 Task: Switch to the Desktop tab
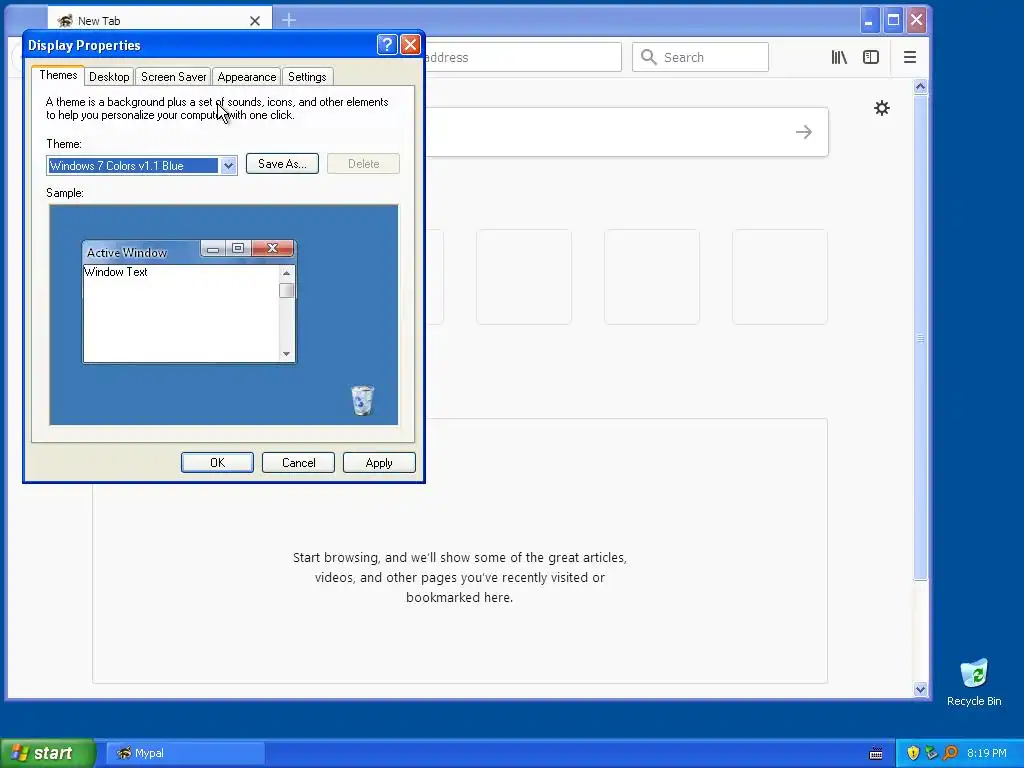[109, 76]
